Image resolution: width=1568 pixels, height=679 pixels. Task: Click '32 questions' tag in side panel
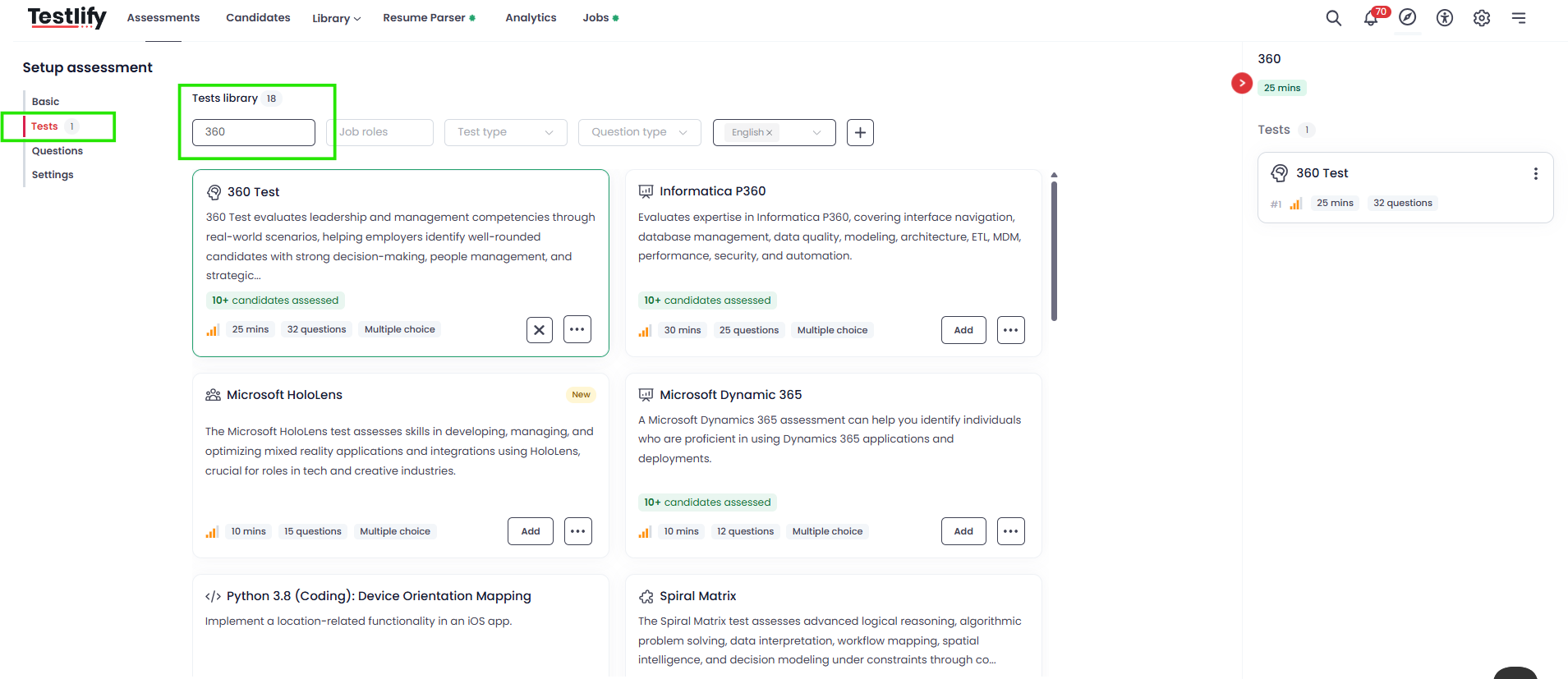[1402, 203]
